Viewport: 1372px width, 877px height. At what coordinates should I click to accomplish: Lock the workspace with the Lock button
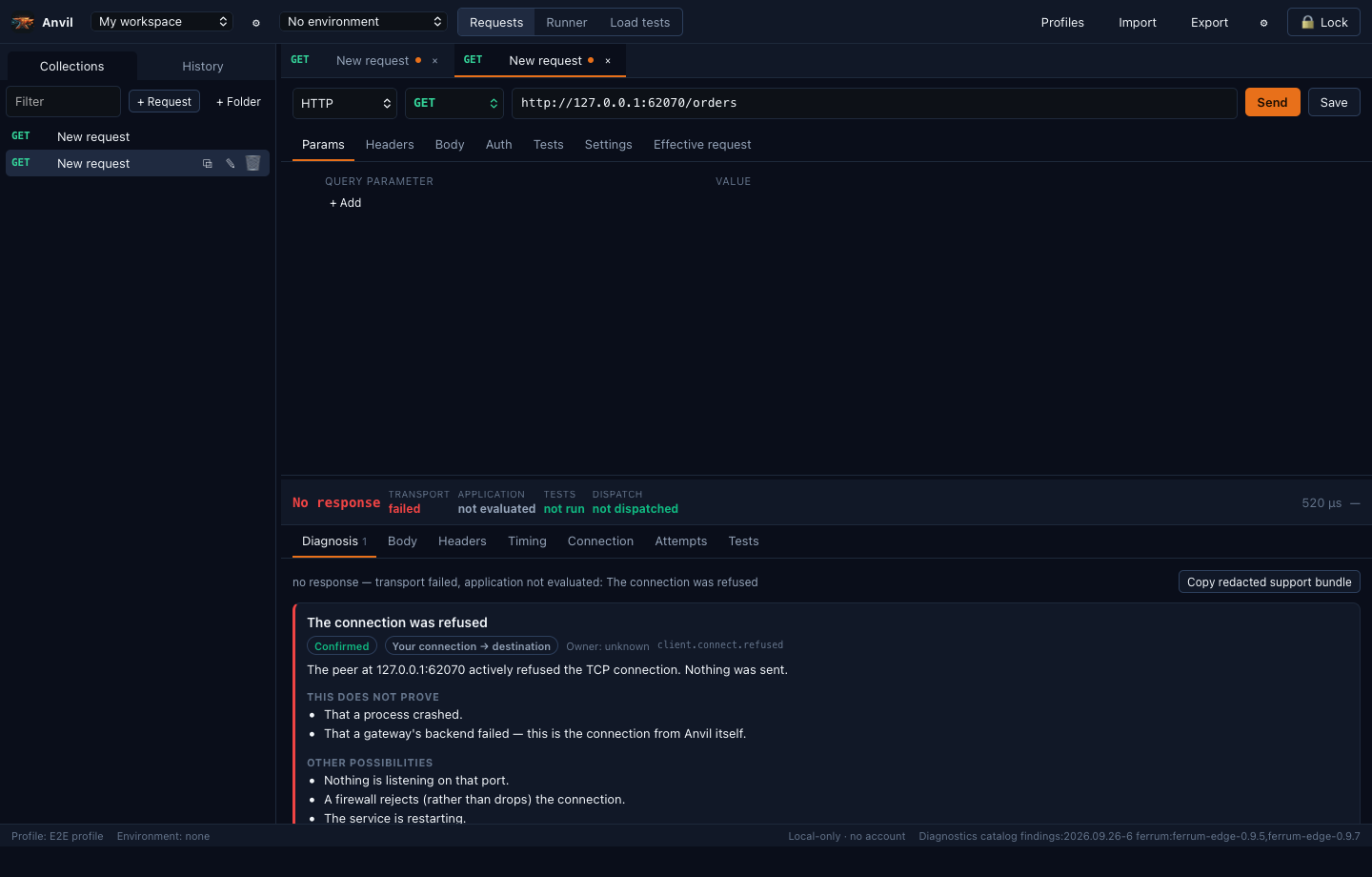pyautogui.click(x=1323, y=22)
